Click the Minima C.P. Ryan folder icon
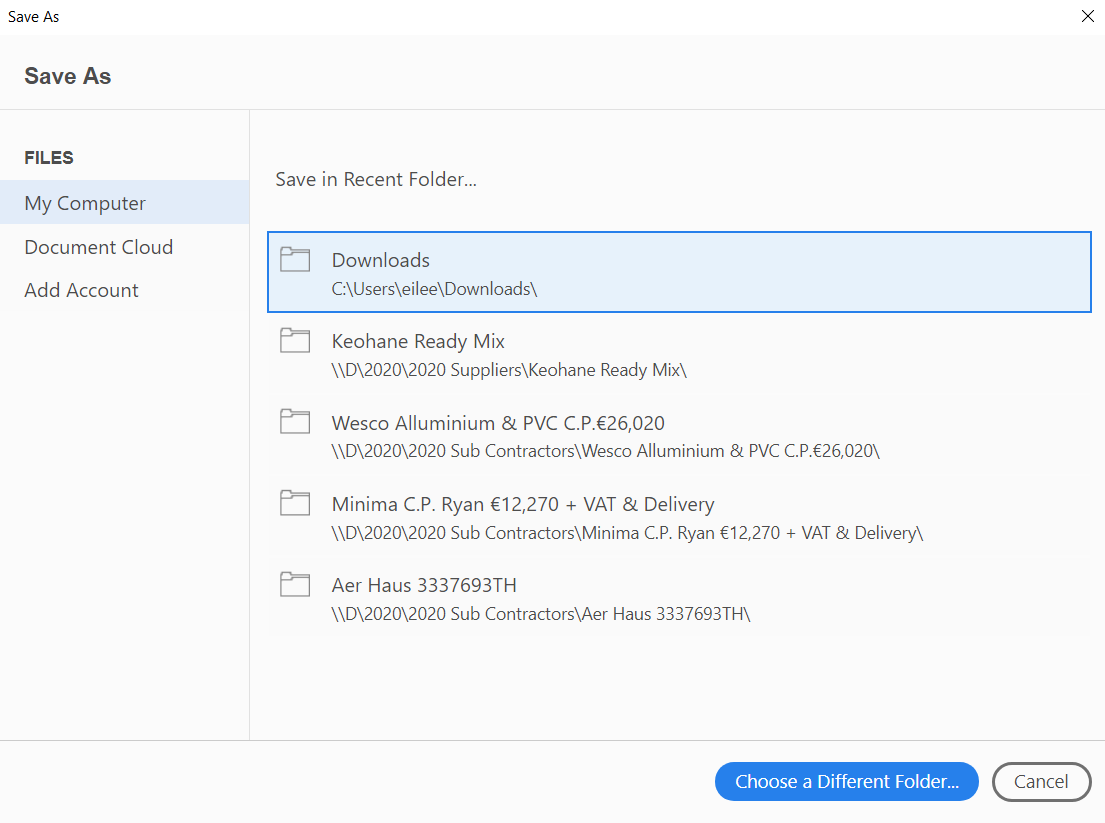The height and width of the screenshot is (823, 1105). [295, 503]
